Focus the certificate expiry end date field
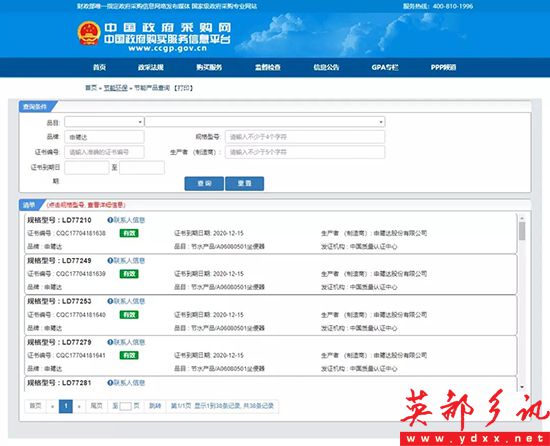This screenshot has width=550, height=446. (142, 168)
